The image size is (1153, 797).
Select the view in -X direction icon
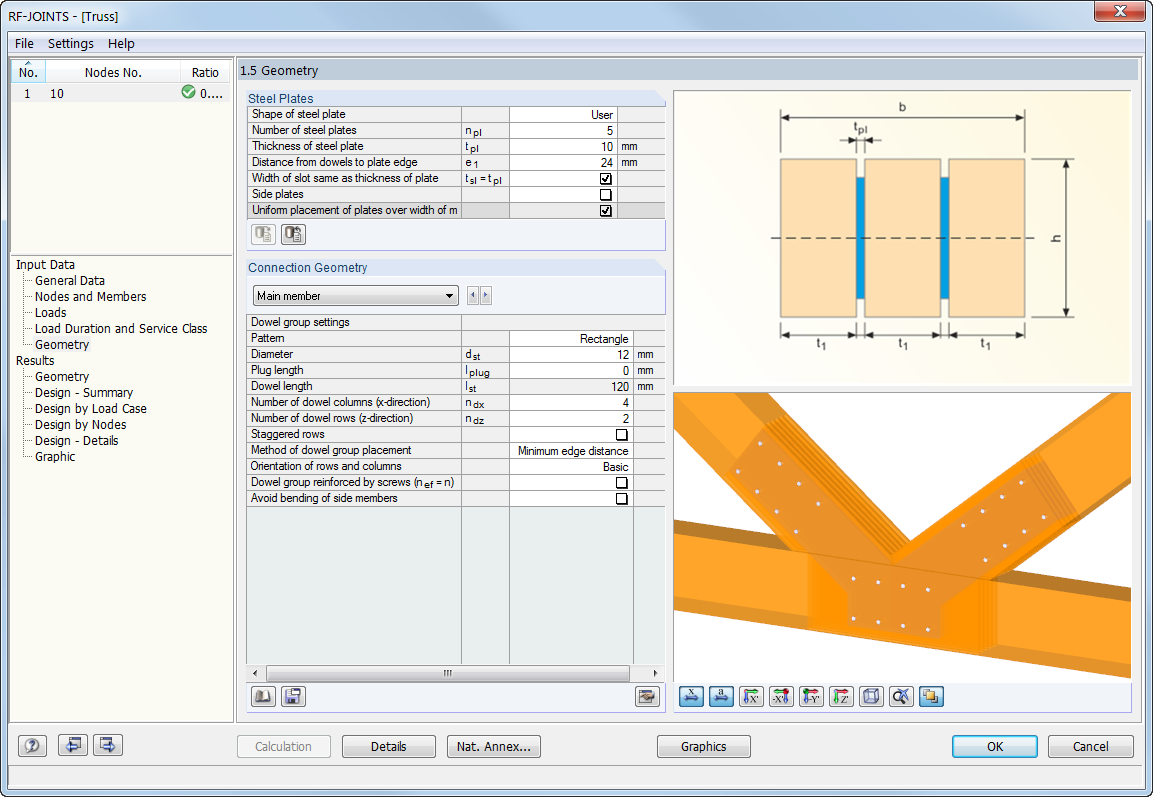coord(781,696)
